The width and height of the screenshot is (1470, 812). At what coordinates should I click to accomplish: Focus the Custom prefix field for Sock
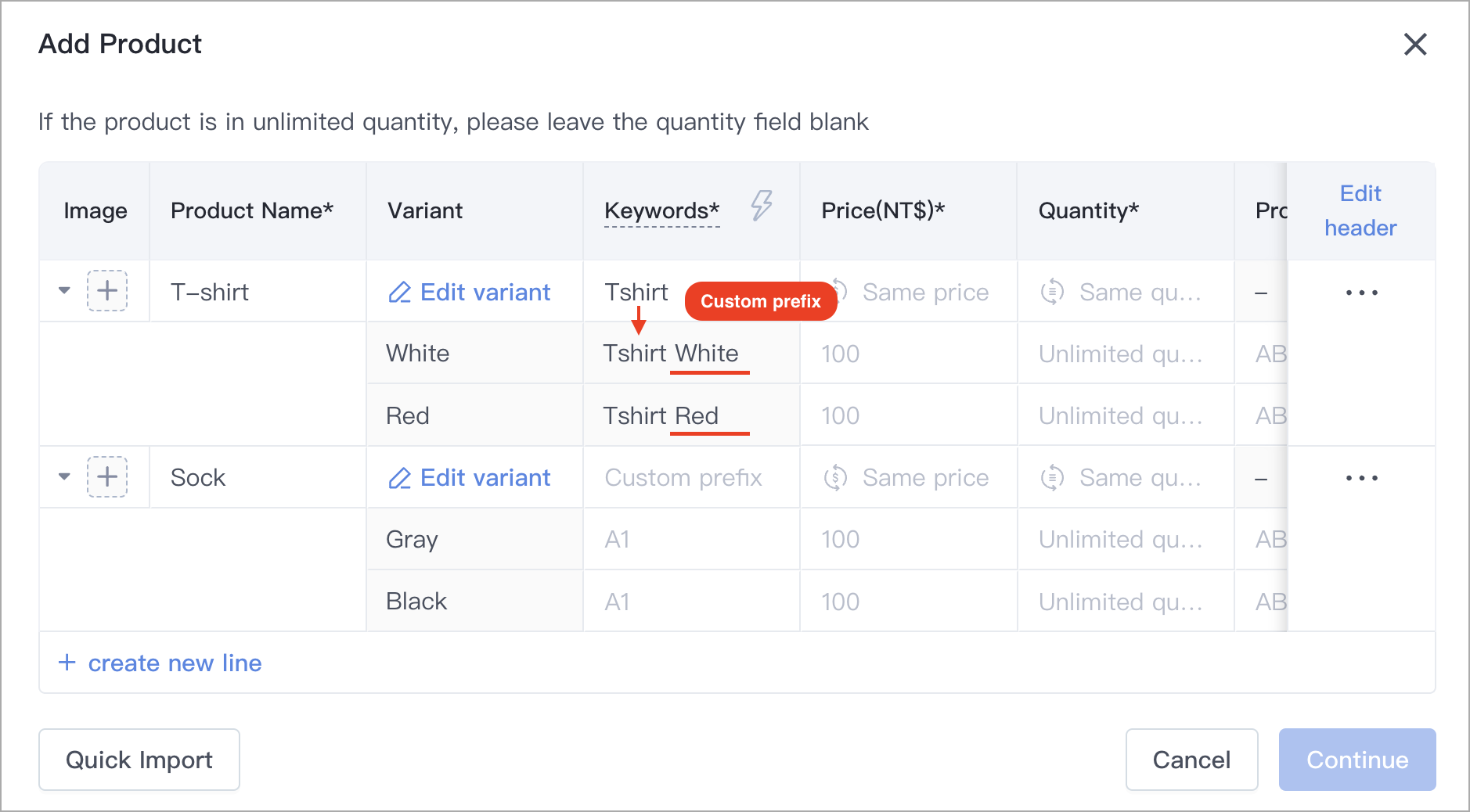[691, 477]
